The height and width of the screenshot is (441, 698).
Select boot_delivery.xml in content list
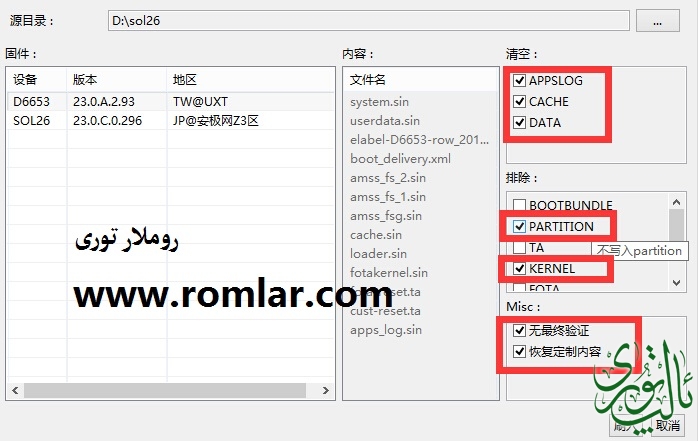(x=400, y=159)
